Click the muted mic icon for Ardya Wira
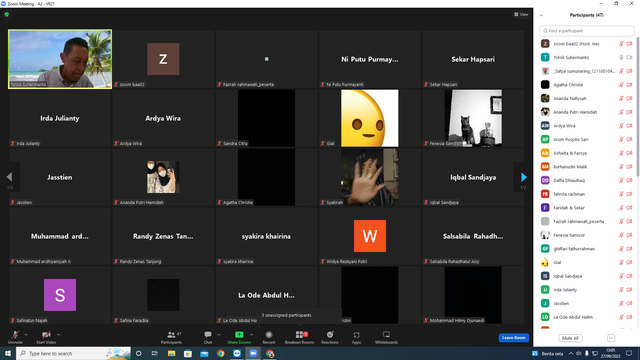The width and height of the screenshot is (640, 360). coord(621,126)
